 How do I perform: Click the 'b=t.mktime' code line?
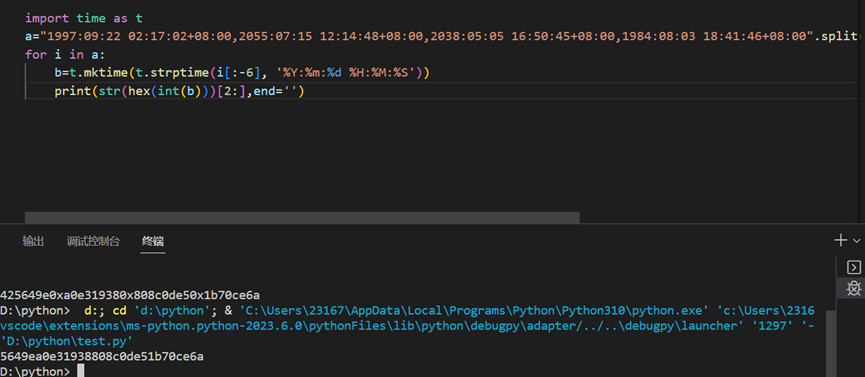click(x=242, y=73)
